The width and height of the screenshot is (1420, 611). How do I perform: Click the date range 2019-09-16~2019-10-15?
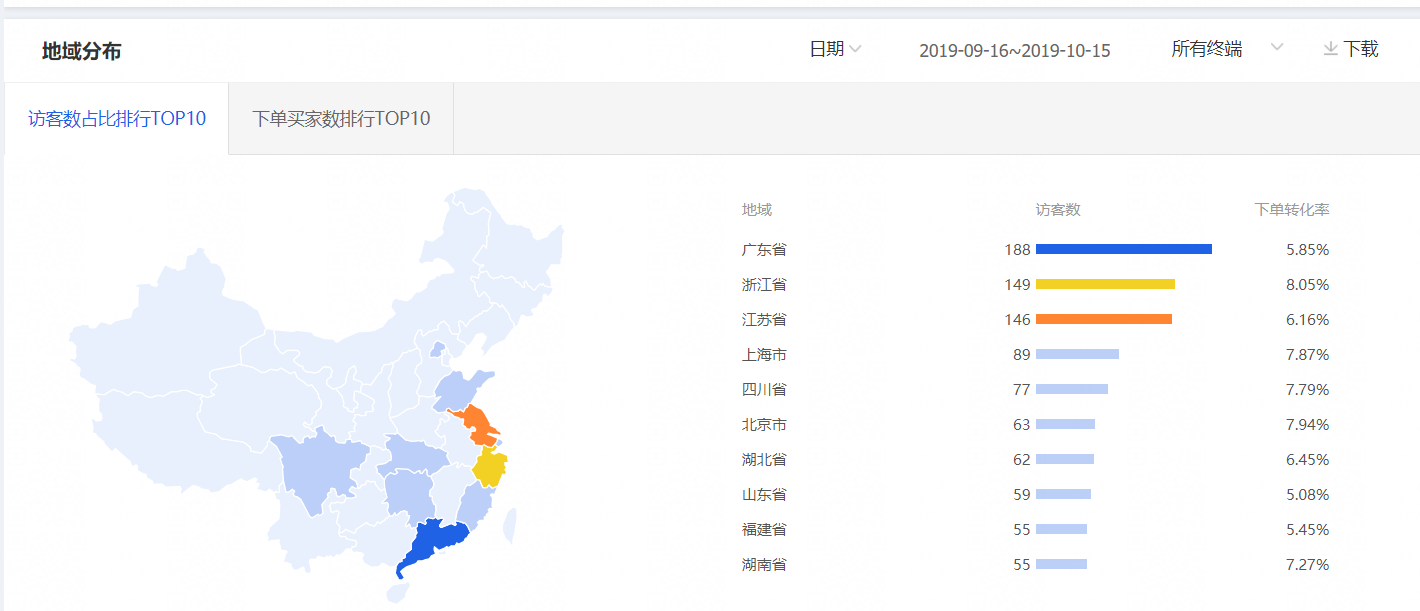[1014, 50]
